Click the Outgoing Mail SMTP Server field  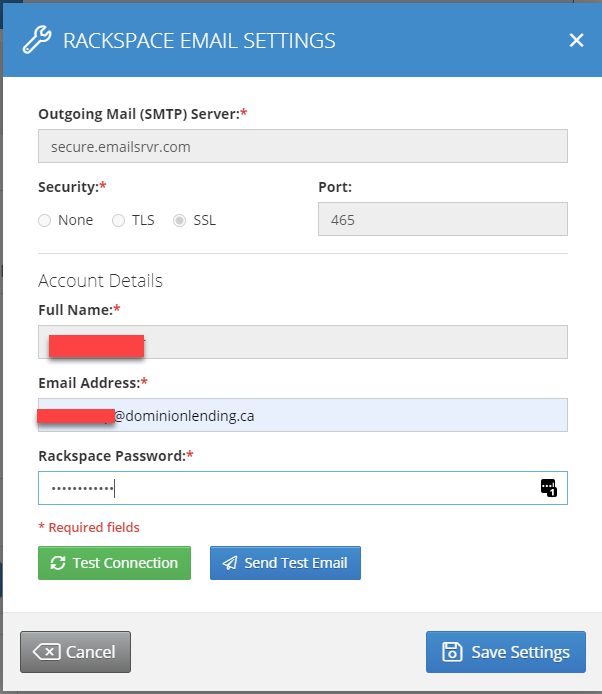(303, 146)
